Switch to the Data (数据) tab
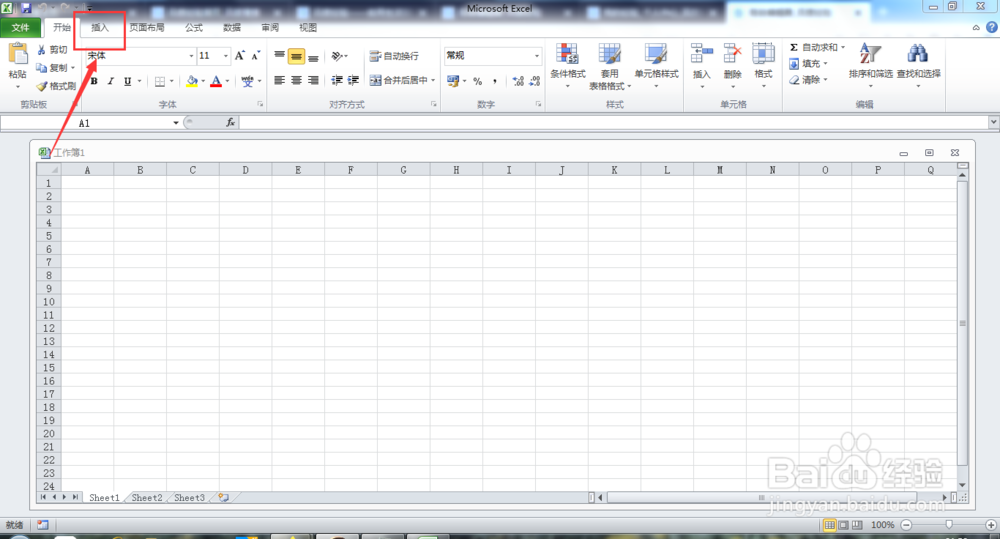The image size is (1000, 539). pyautogui.click(x=232, y=27)
